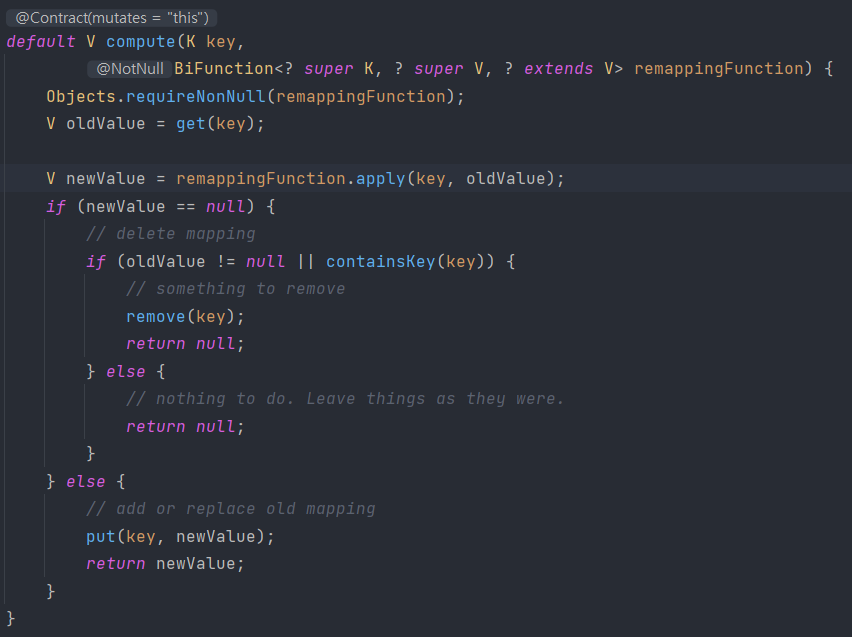Click the 'default' keyword

(x=41, y=42)
